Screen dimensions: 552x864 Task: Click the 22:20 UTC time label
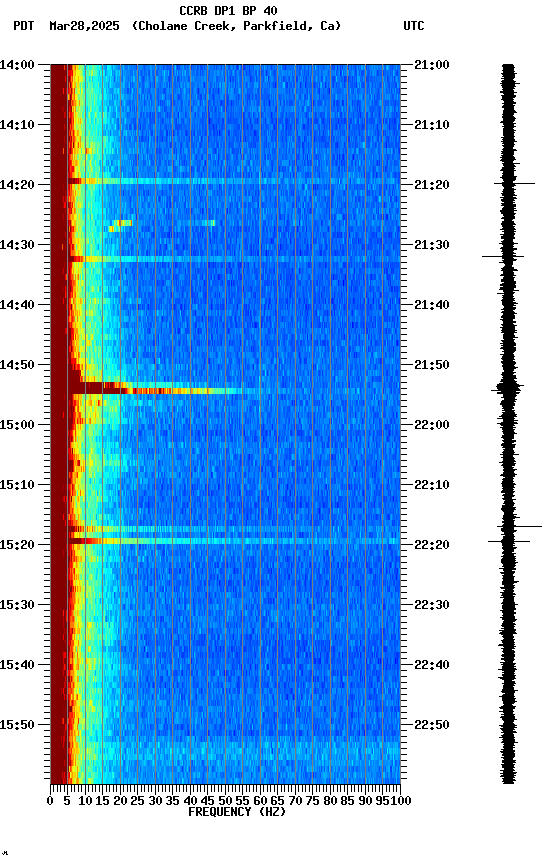coord(432,545)
